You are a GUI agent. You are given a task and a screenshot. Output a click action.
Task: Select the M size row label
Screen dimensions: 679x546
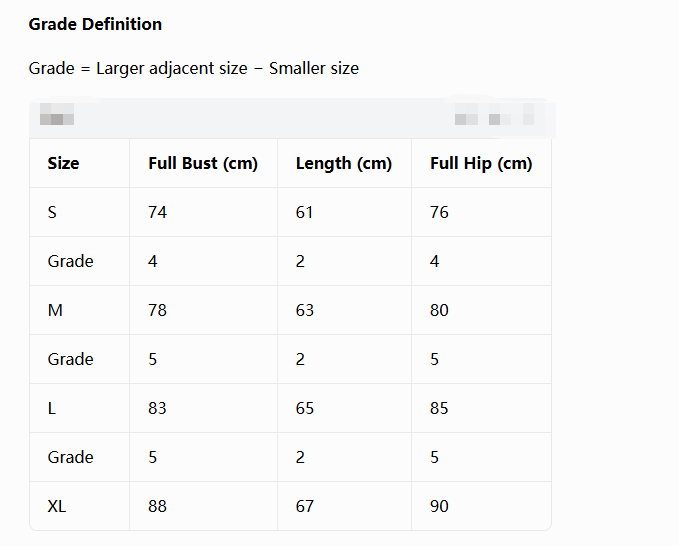[55, 310]
